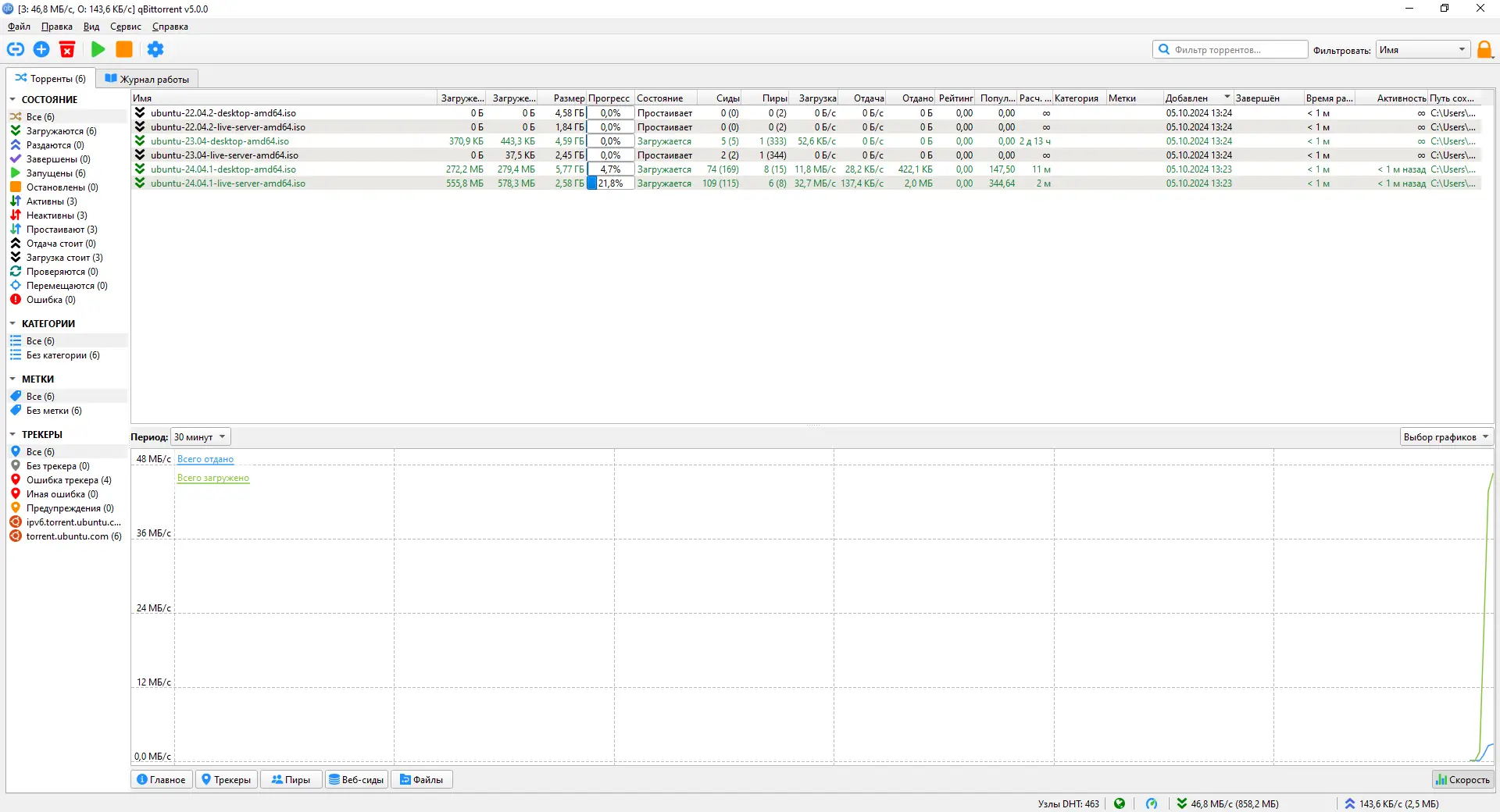This screenshot has height=812, width=1500.
Task: Click the 'Всего отдано' legend link
Action: pyautogui.click(x=205, y=459)
